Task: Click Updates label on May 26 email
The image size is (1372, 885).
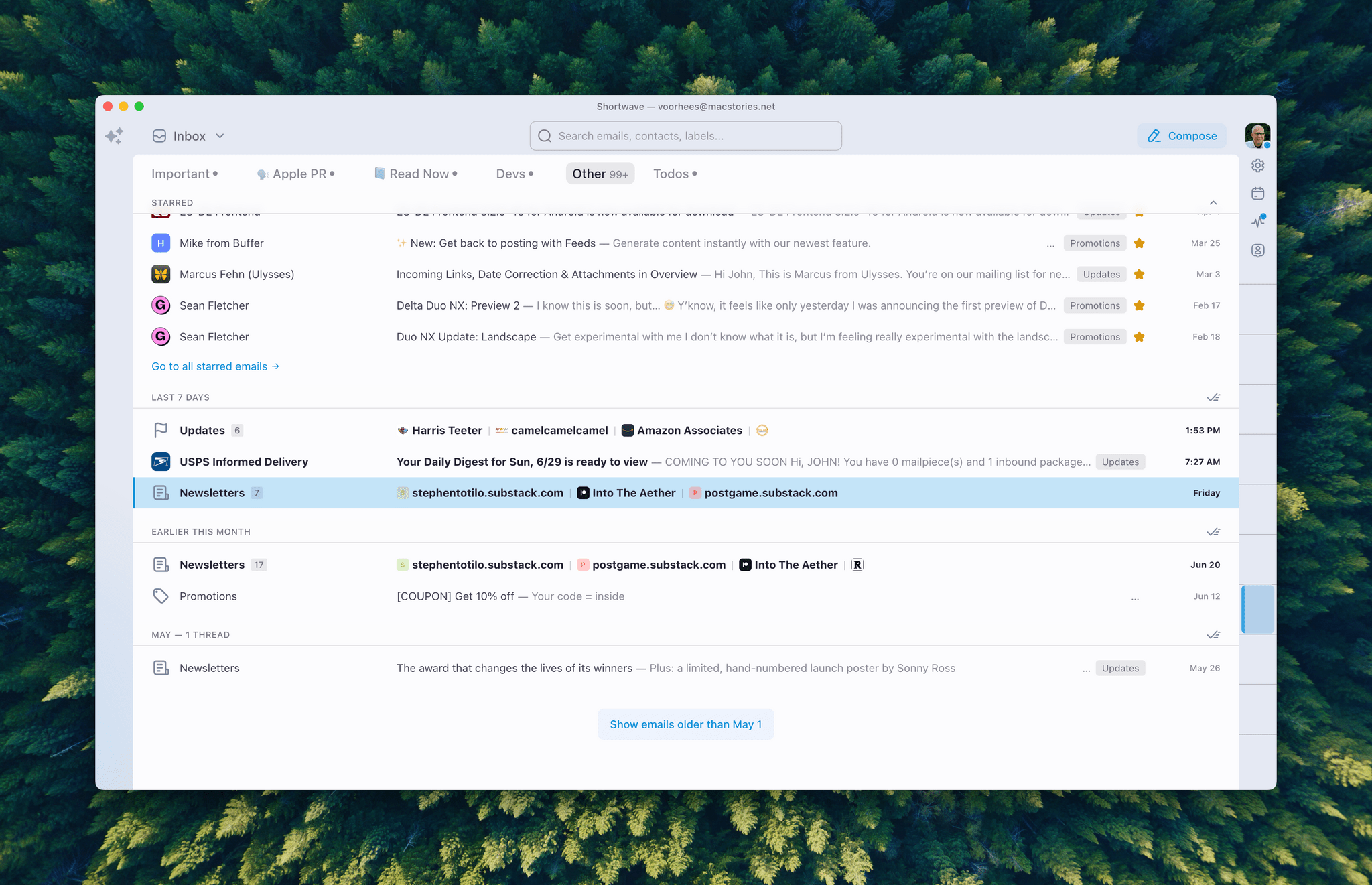Action: [1120, 668]
